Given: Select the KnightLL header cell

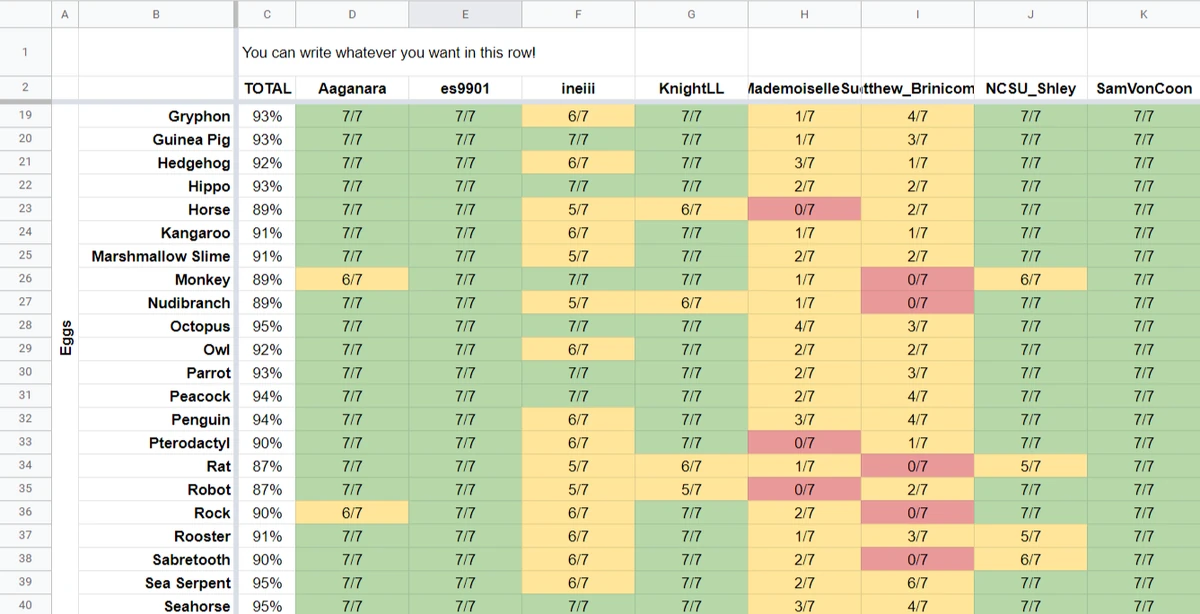Looking at the screenshot, I should 691,88.
